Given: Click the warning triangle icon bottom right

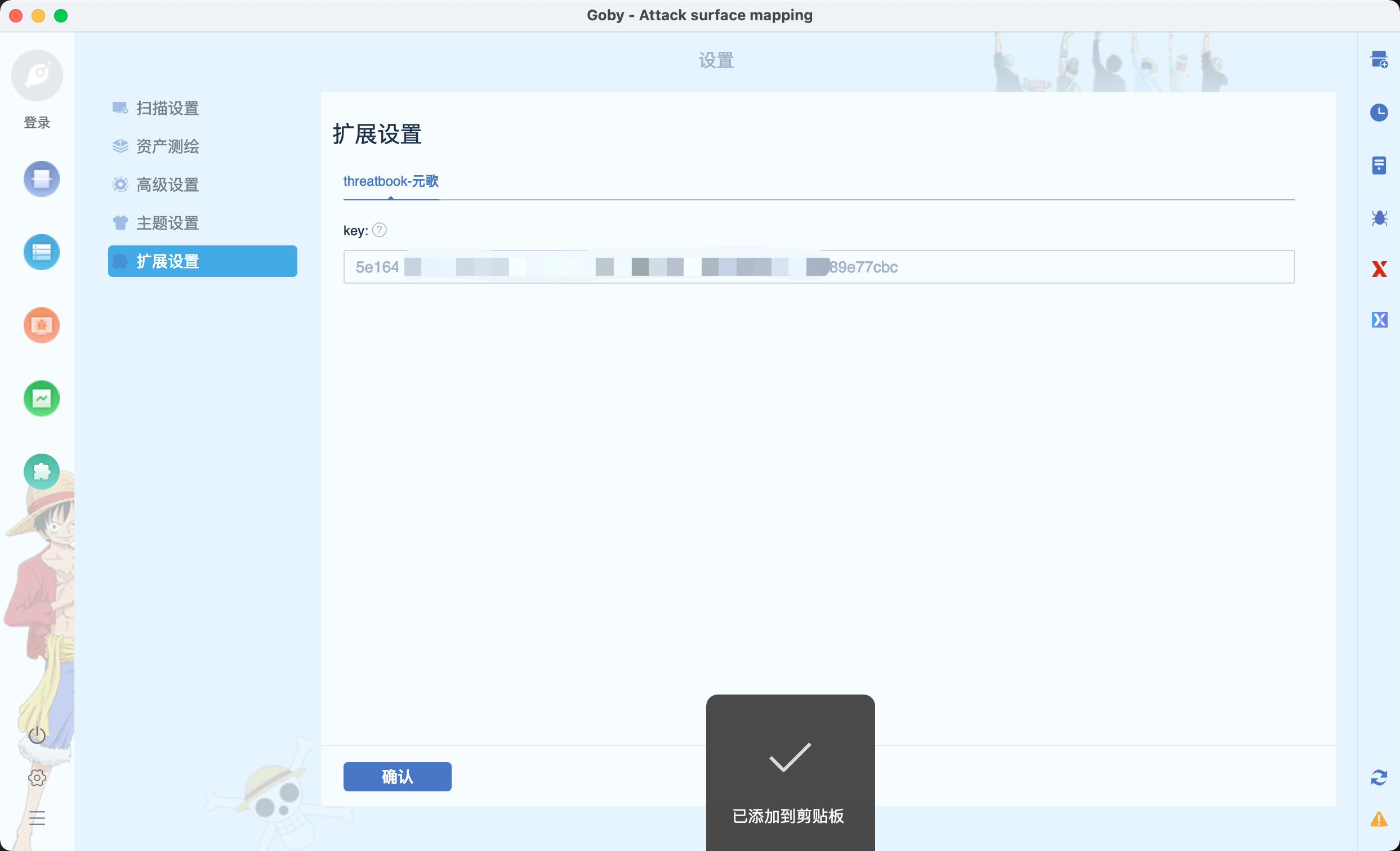Looking at the screenshot, I should click(x=1380, y=819).
